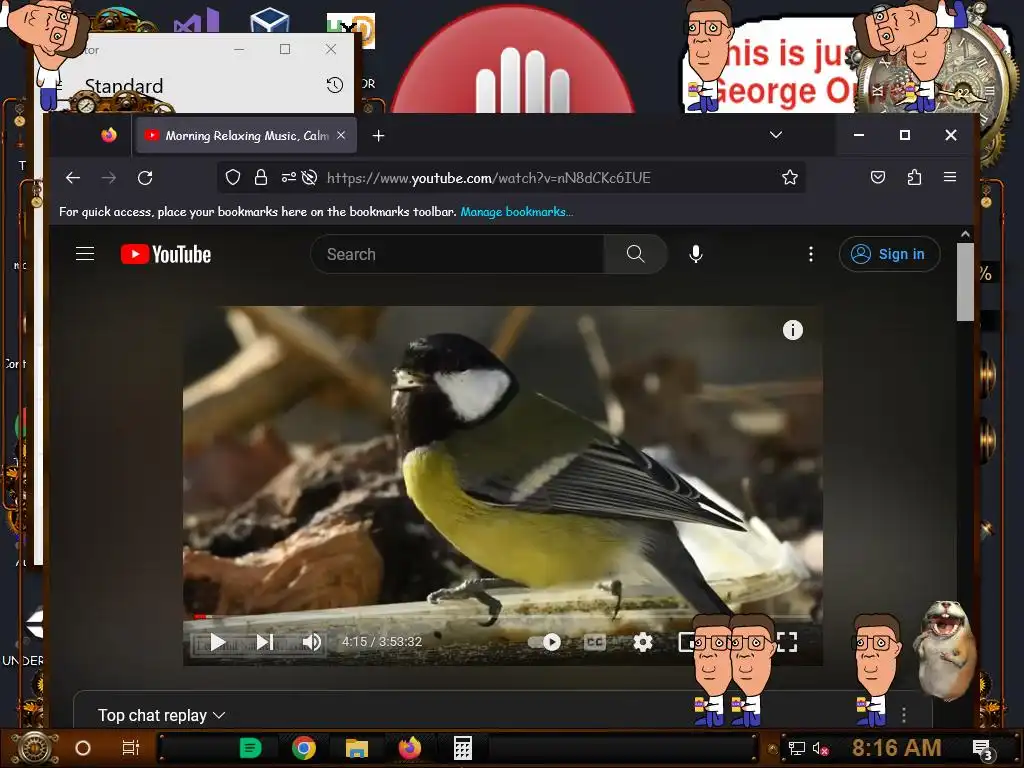1024x768 pixels.
Task: Sign in to YouTube
Action: [889, 254]
